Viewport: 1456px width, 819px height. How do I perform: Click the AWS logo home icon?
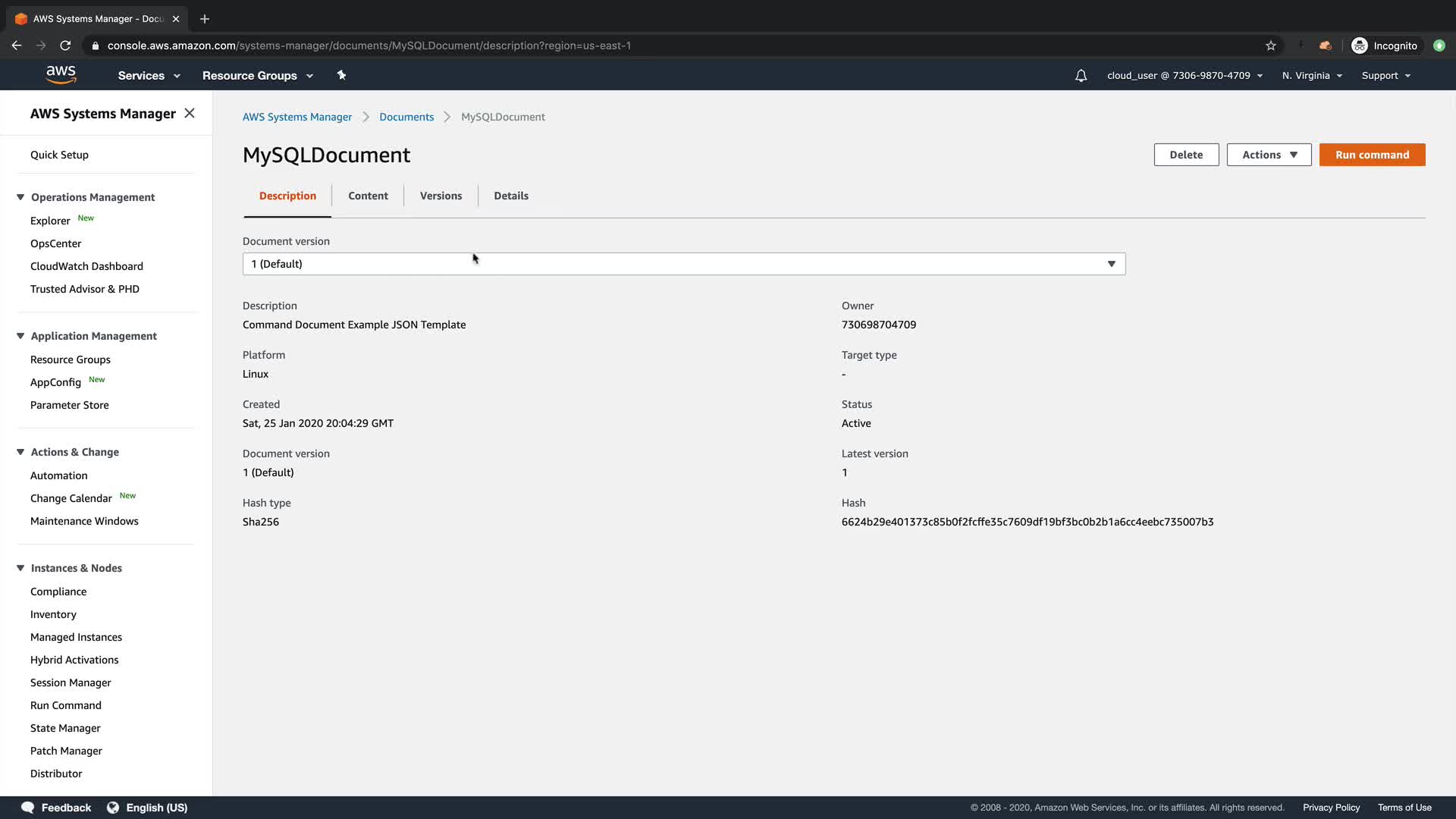point(61,75)
